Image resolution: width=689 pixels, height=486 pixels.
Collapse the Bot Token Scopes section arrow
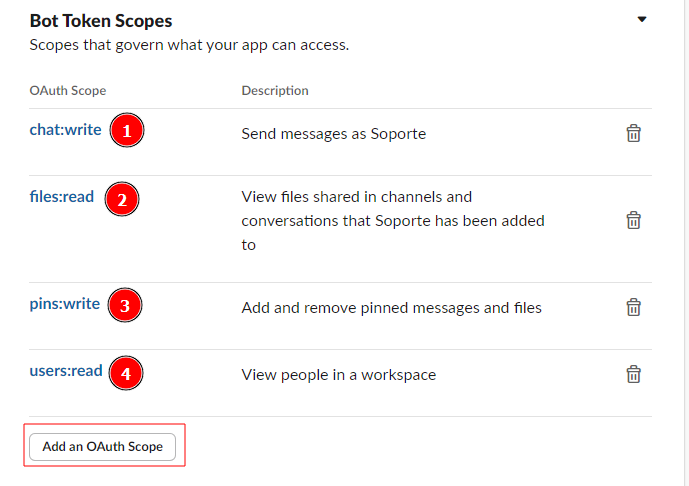coord(642,19)
